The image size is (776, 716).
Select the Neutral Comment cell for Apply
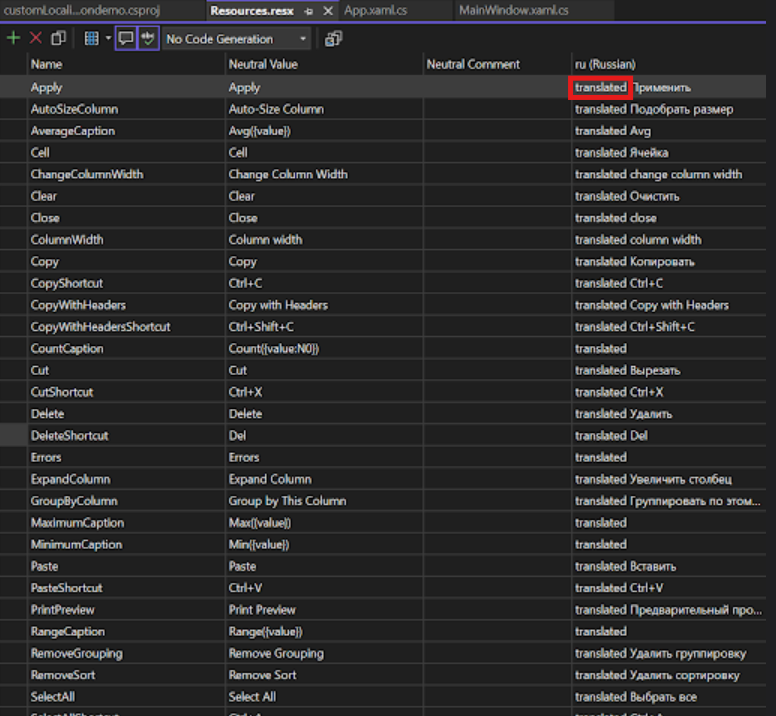point(496,88)
